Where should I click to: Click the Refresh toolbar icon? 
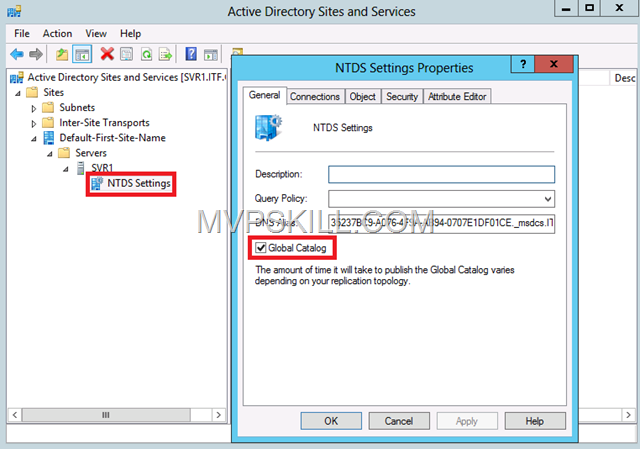point(147,54)
